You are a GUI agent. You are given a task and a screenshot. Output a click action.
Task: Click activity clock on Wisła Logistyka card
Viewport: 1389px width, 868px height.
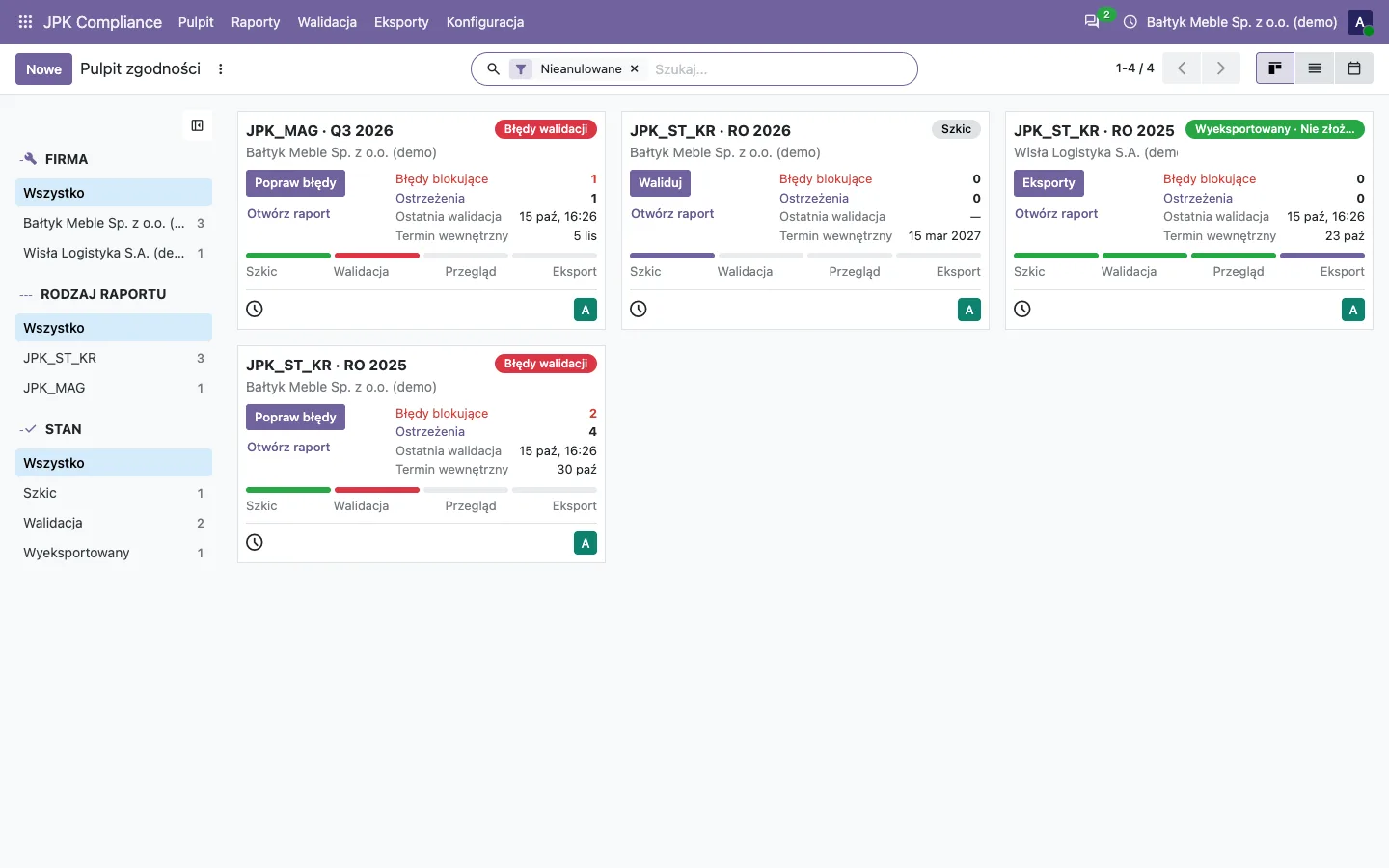coord(1022,310)
